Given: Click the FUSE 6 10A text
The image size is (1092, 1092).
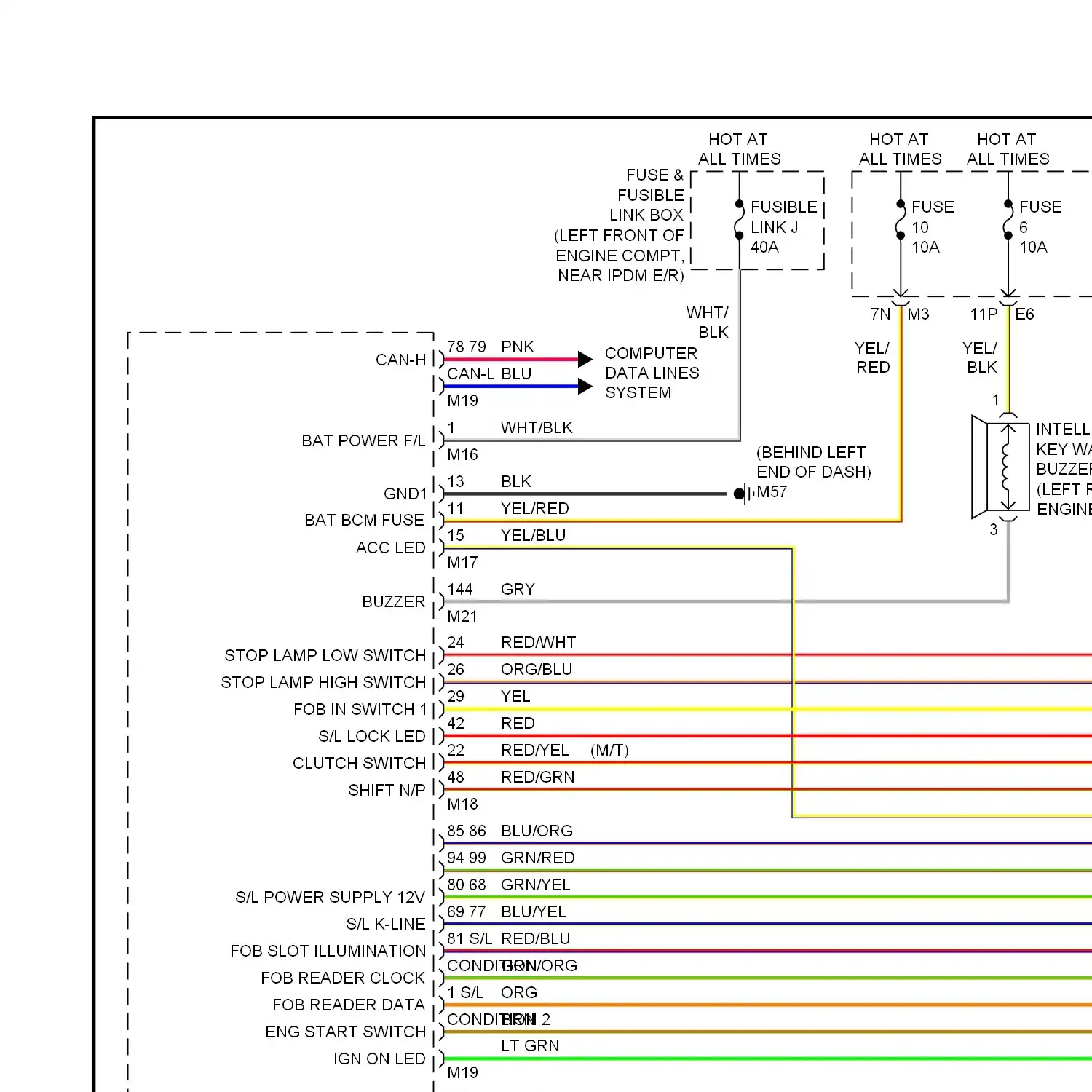Looking at the screenshot, I should [x=1040, y=227].
